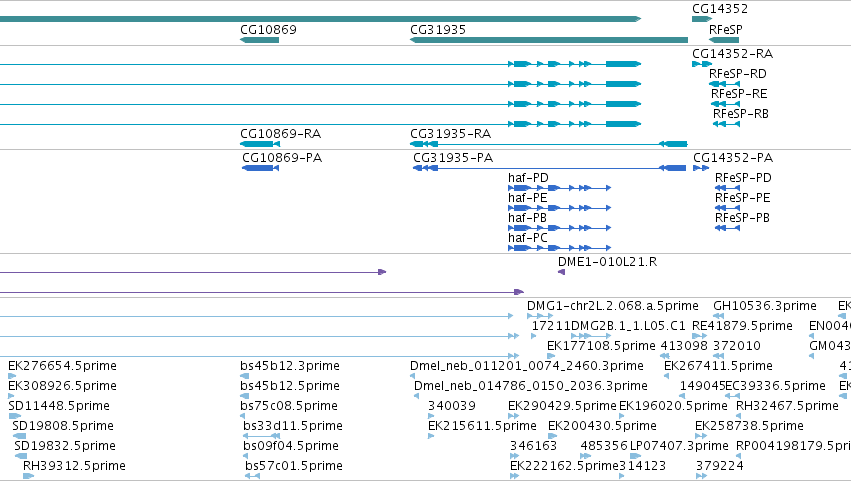Select DMG1-chr2L.2.068.a.5prime label
The height and width of the screenshot is (481, 851).
pyautogui.click(x=613, y=306)
